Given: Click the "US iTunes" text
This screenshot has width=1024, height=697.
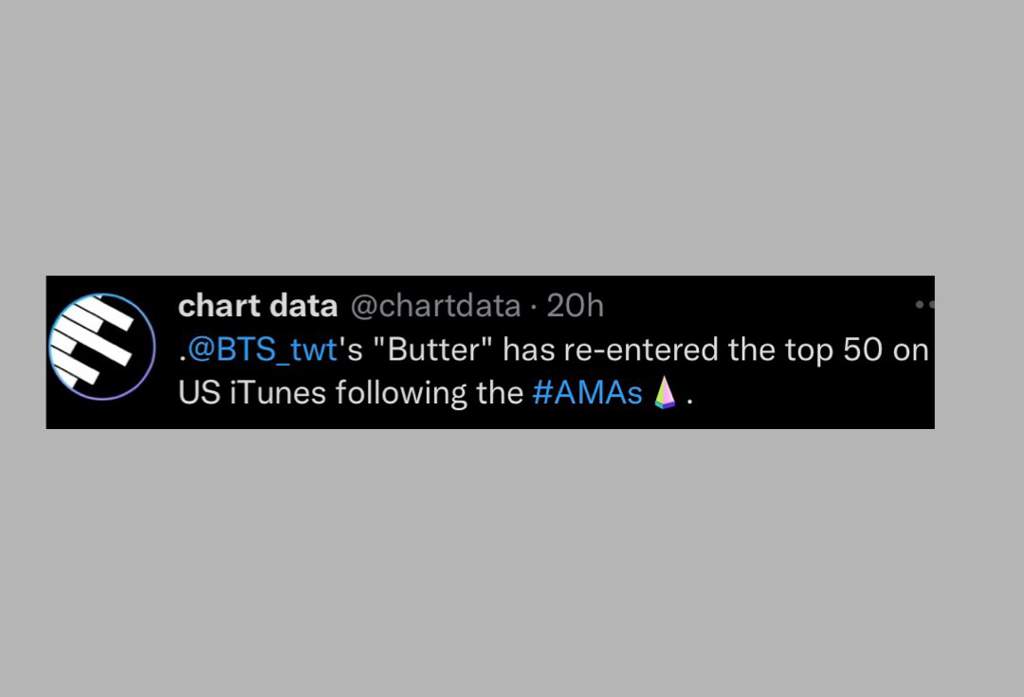Looking at the screenshot, I should coord(251,393).
